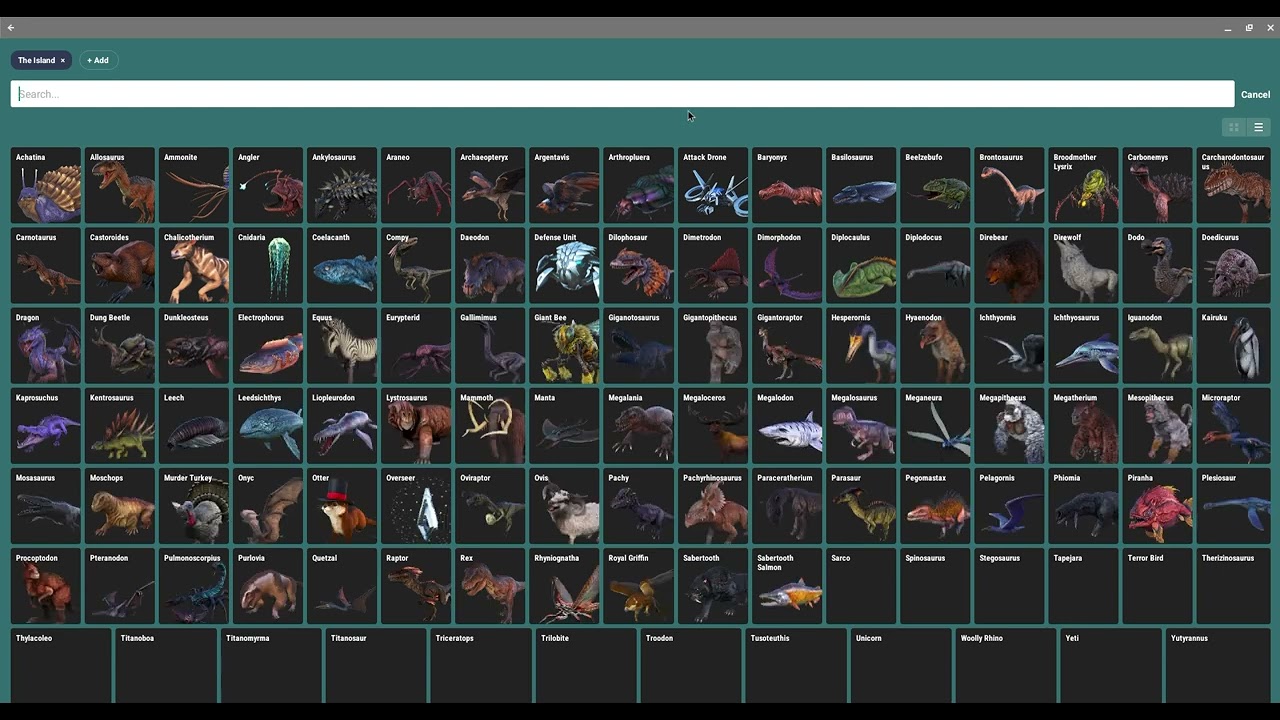Select the Pegomastax tile
Viewport: 1280px width, 720px height.
[x=935, y=505]
